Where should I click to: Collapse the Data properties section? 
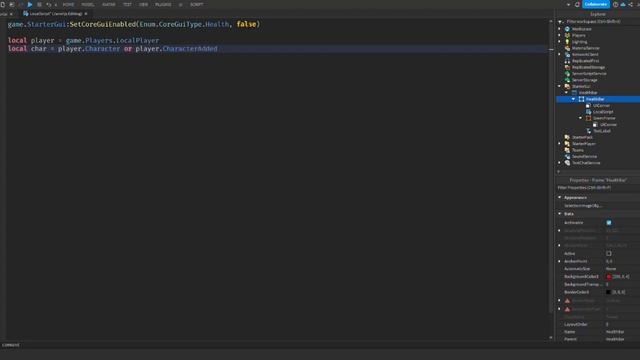[560, 214]
